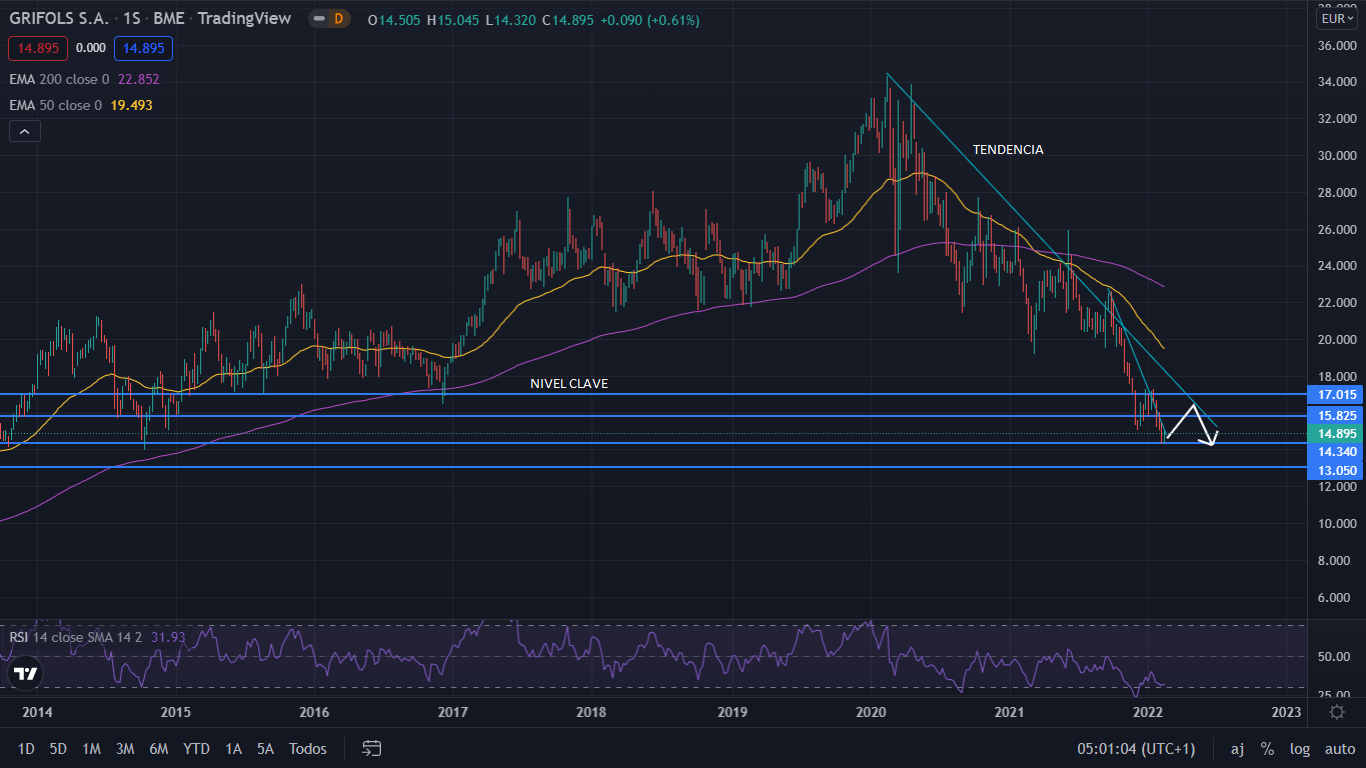Toggle percent scale mode

coord(1267,748)
